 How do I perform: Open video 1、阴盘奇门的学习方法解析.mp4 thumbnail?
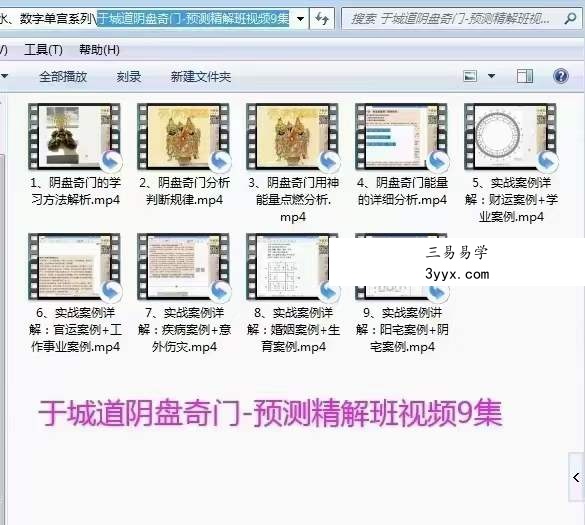pyautogui.click(x=75, y=137)
